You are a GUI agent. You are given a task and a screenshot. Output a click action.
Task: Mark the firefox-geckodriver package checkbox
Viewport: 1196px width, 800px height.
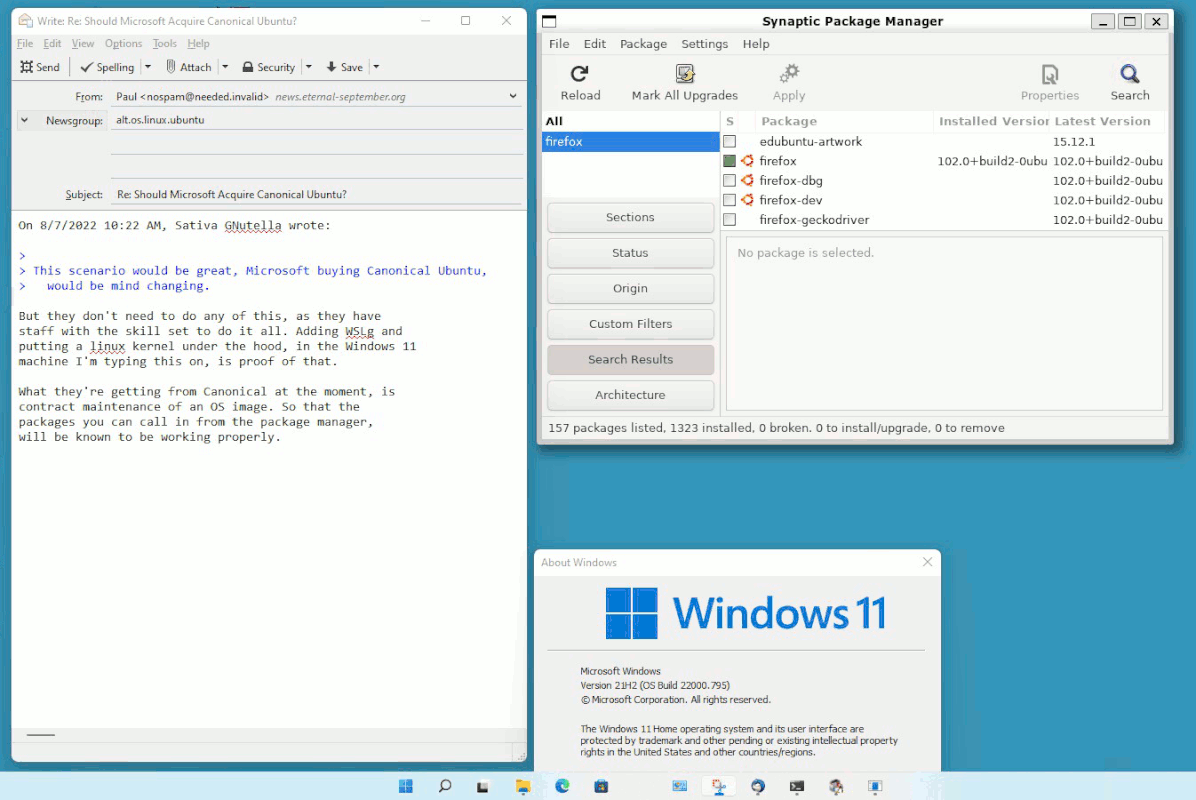pyautogui.click(x=730, y=220)
